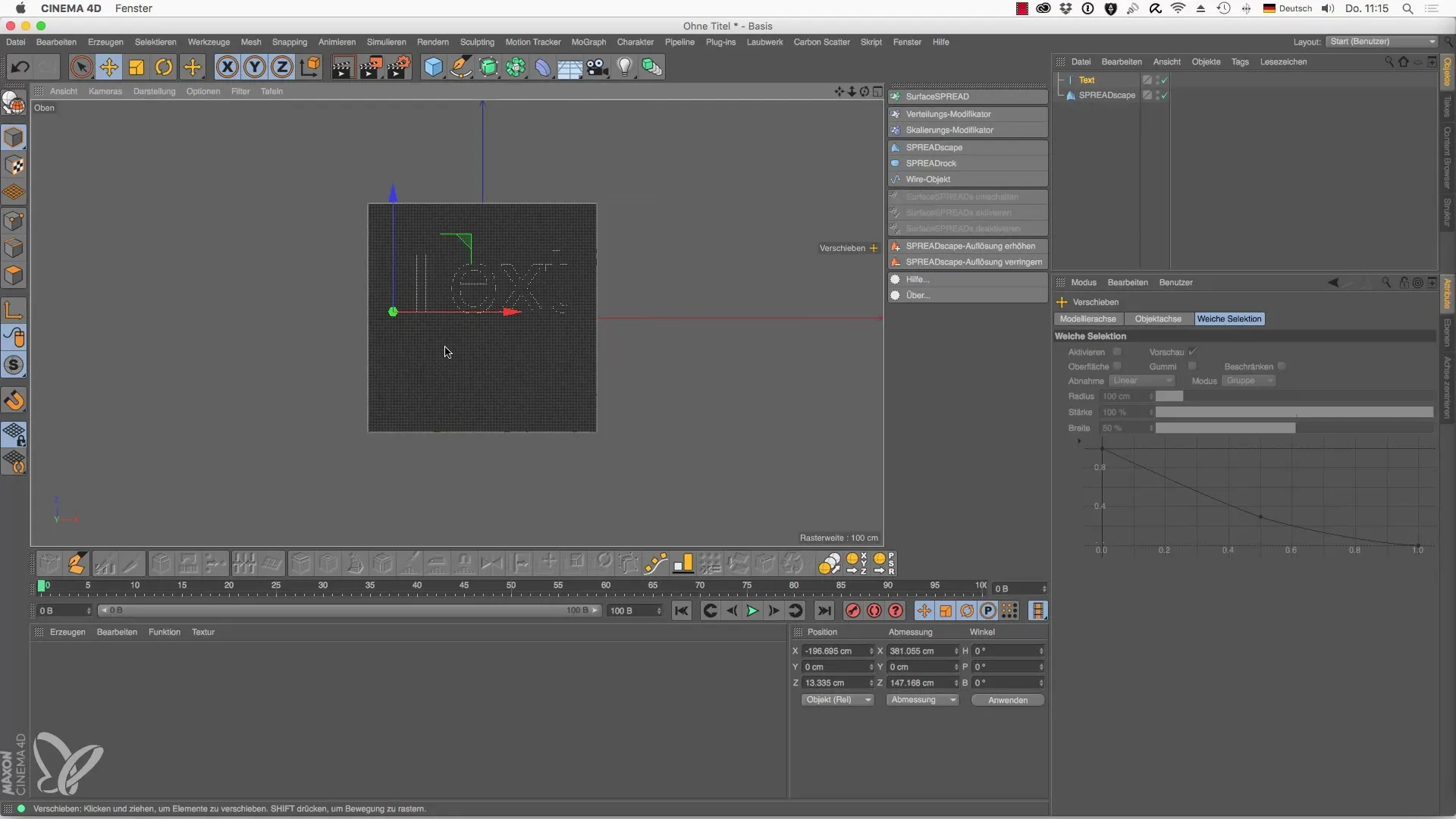Enable snap S icon in left sidebar
Screen dimensions: 1456x819
click(14, 366)
